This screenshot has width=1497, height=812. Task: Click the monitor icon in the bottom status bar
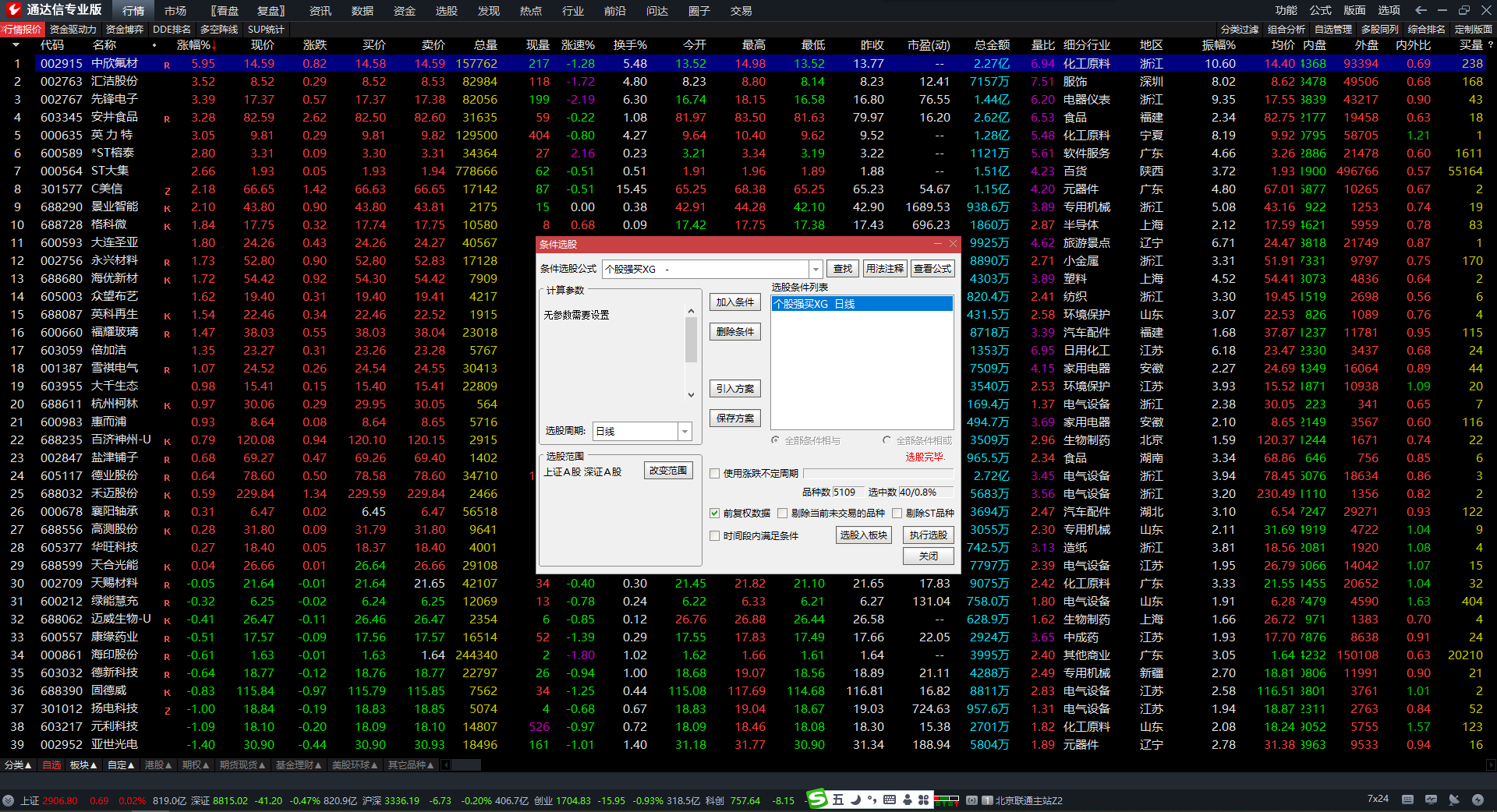[x=1431, y=800]
